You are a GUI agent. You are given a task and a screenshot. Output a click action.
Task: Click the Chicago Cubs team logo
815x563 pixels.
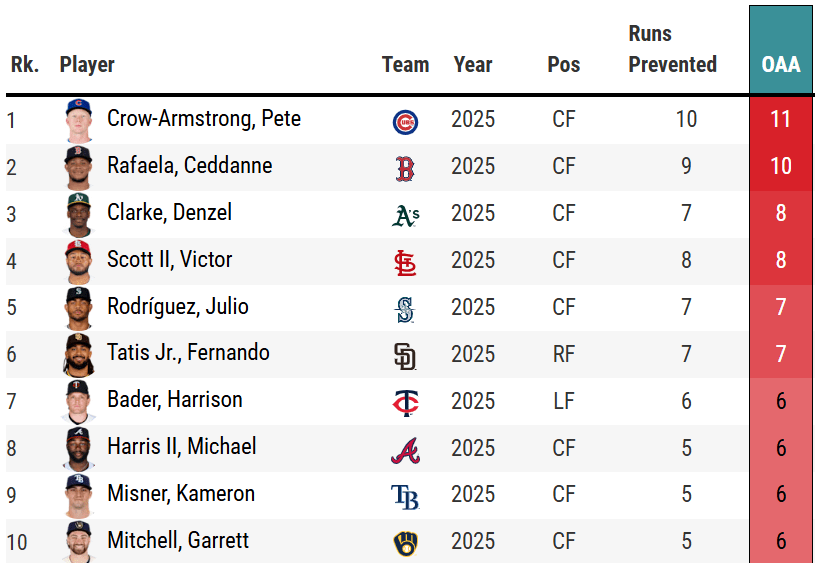coord(405,121)
